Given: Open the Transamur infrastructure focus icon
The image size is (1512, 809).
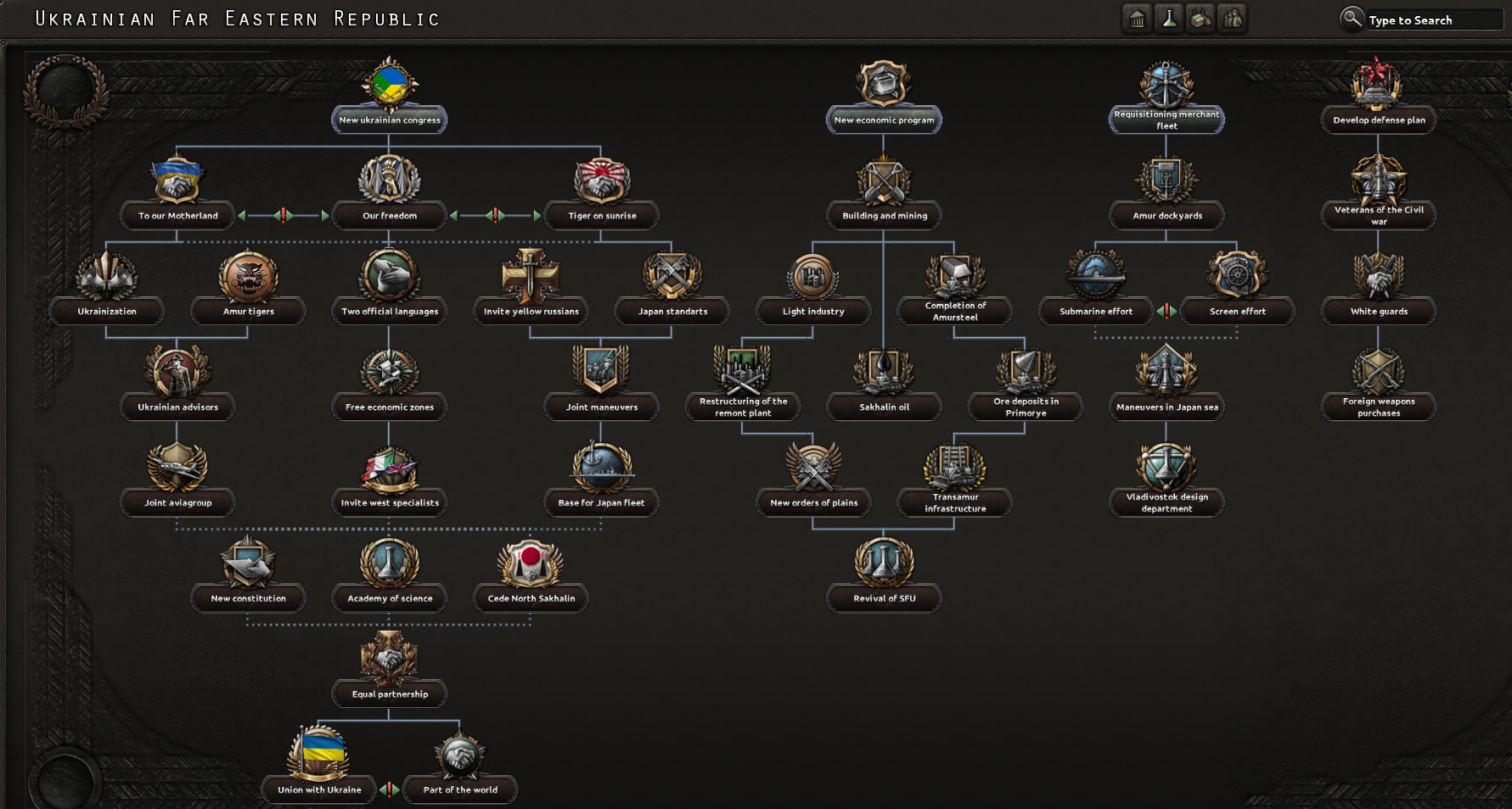Looking at the screenshot, I should [955, 467].
